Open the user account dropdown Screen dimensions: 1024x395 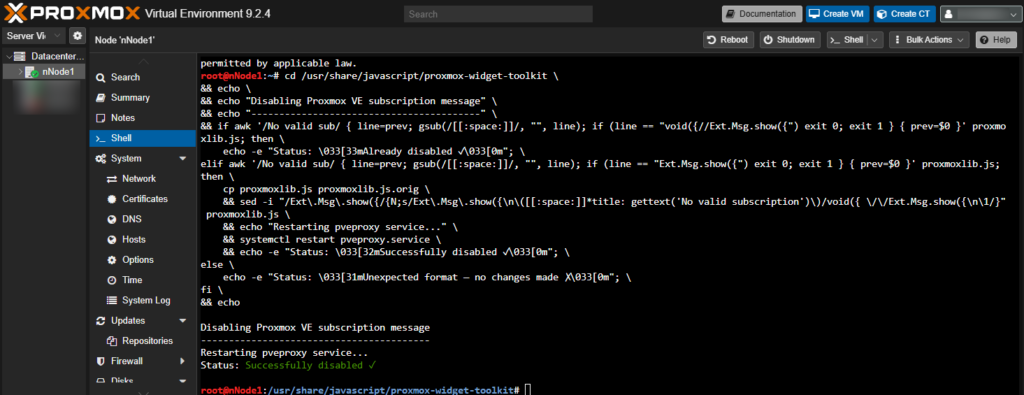click(x=980, y=14)
